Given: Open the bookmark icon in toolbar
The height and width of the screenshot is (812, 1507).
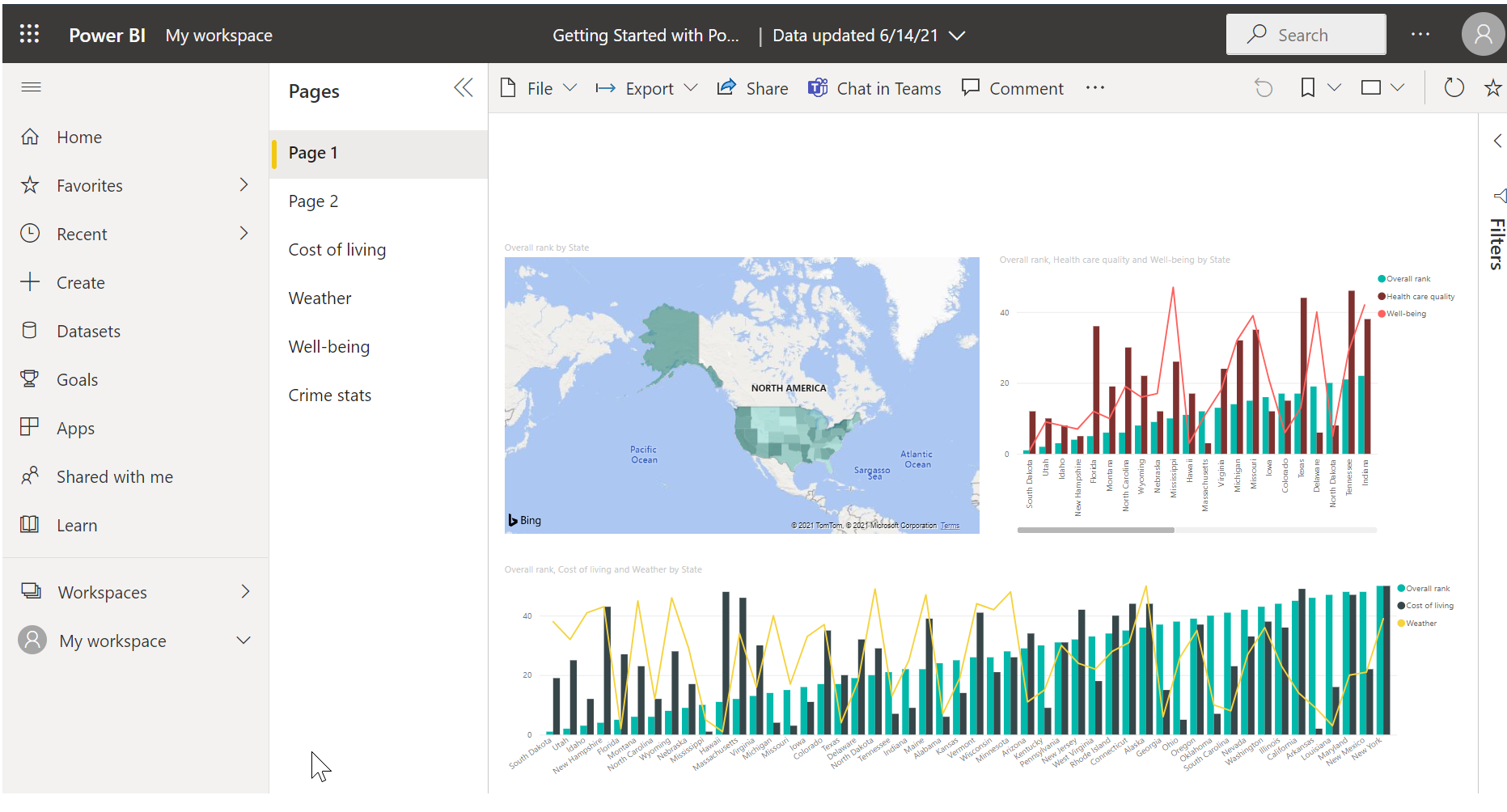Looking at the screenshot, I should pos(1307,87).
